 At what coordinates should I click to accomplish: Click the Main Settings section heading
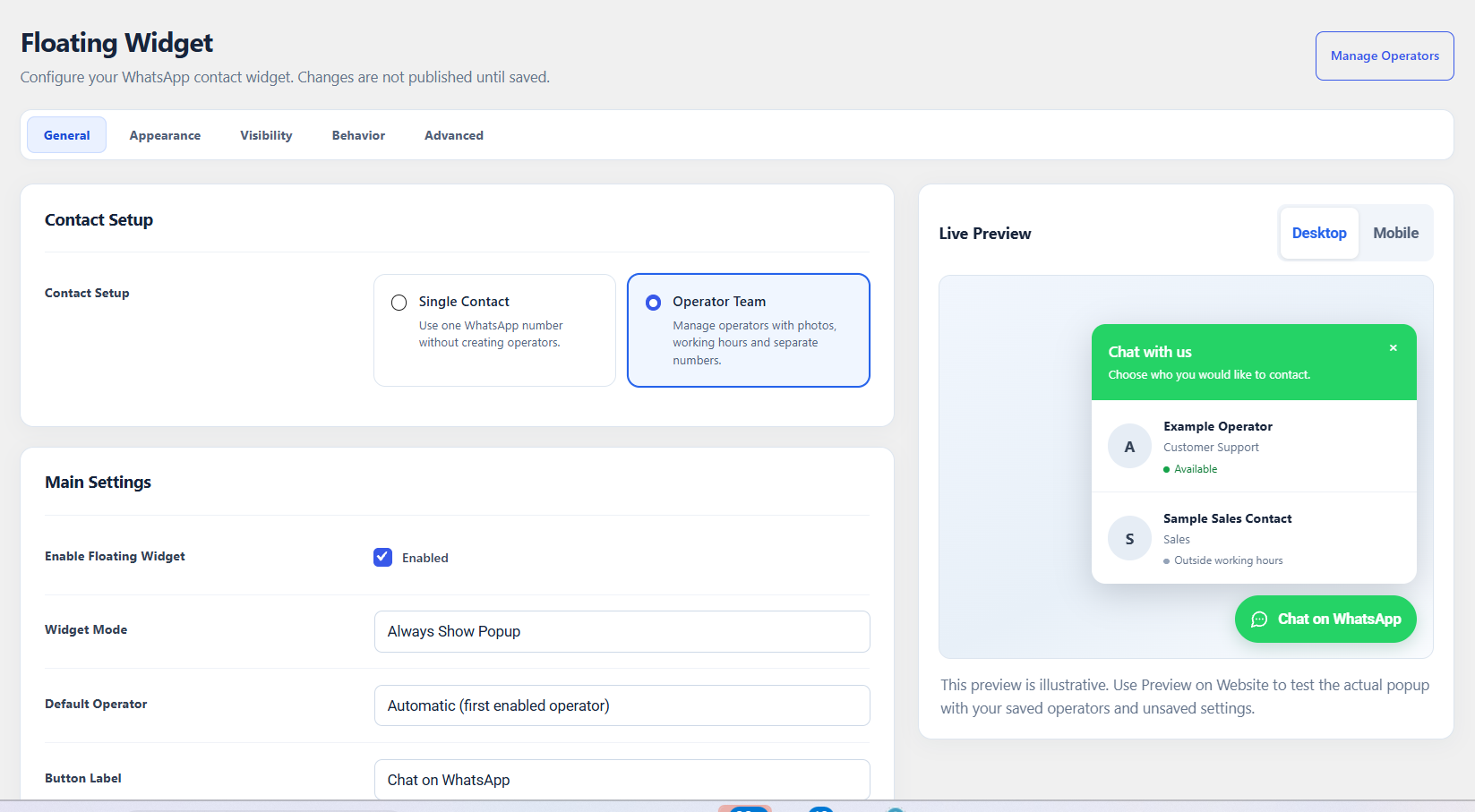pyautogui.click(x=99, y=483)
